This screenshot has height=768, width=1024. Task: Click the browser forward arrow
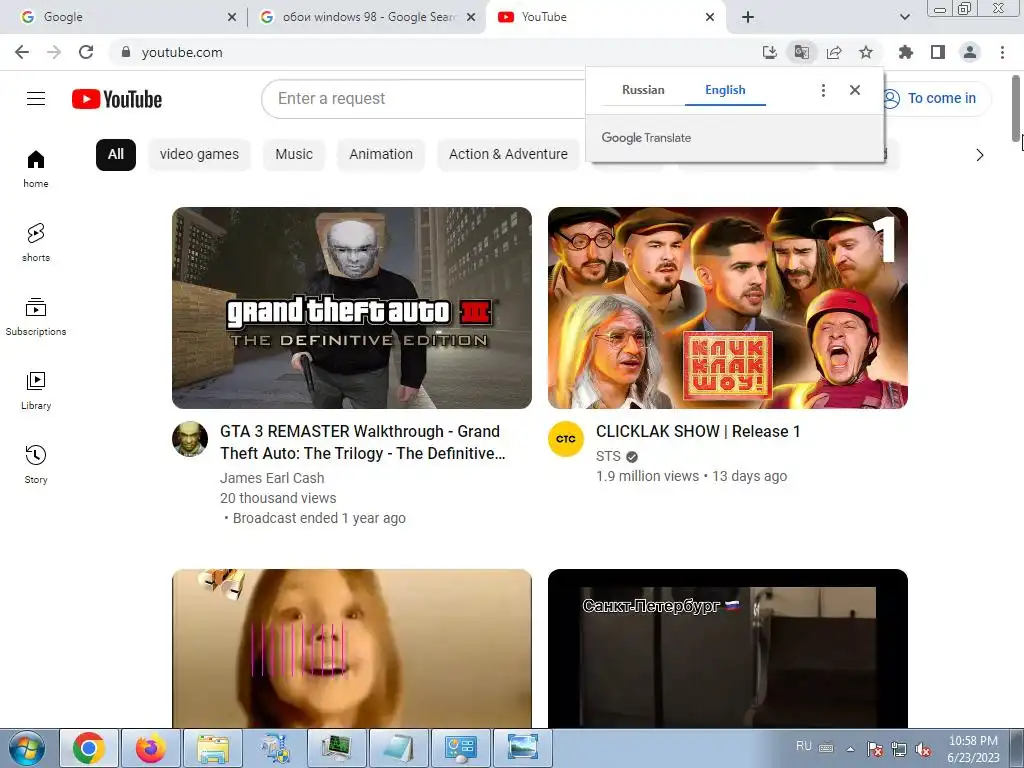click(x=54, y=52)
